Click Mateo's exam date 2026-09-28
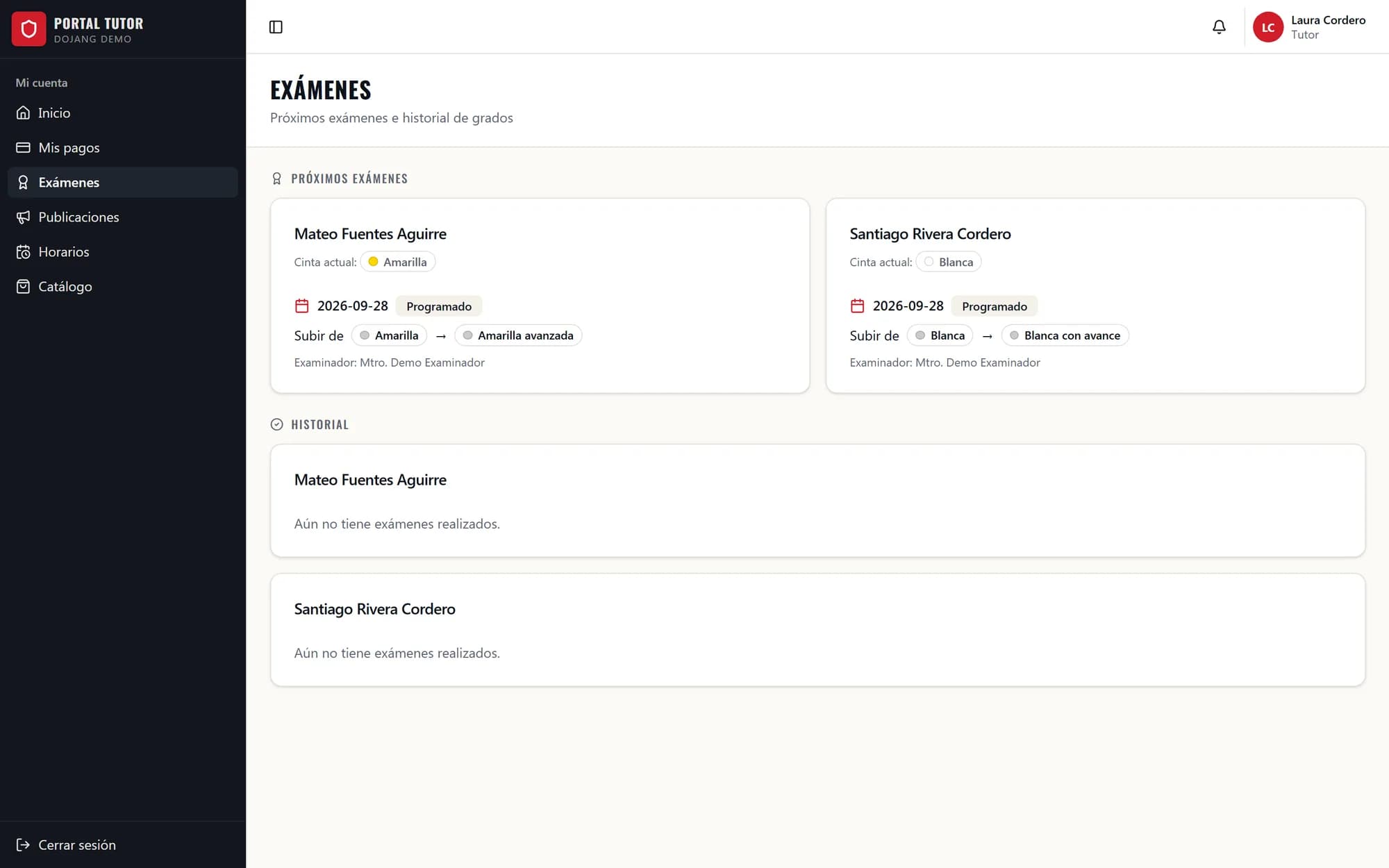Viewport: 1389px width, 868px height. 353,306
